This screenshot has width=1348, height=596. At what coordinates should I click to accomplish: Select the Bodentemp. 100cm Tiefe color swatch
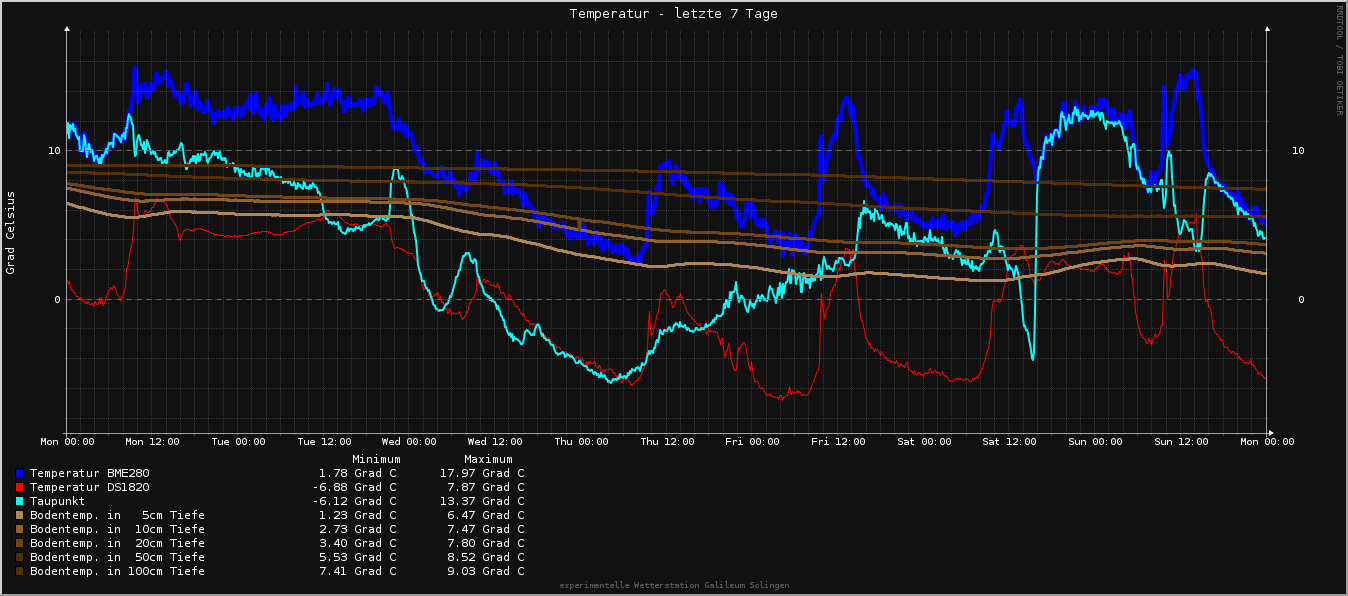[19, 571]
